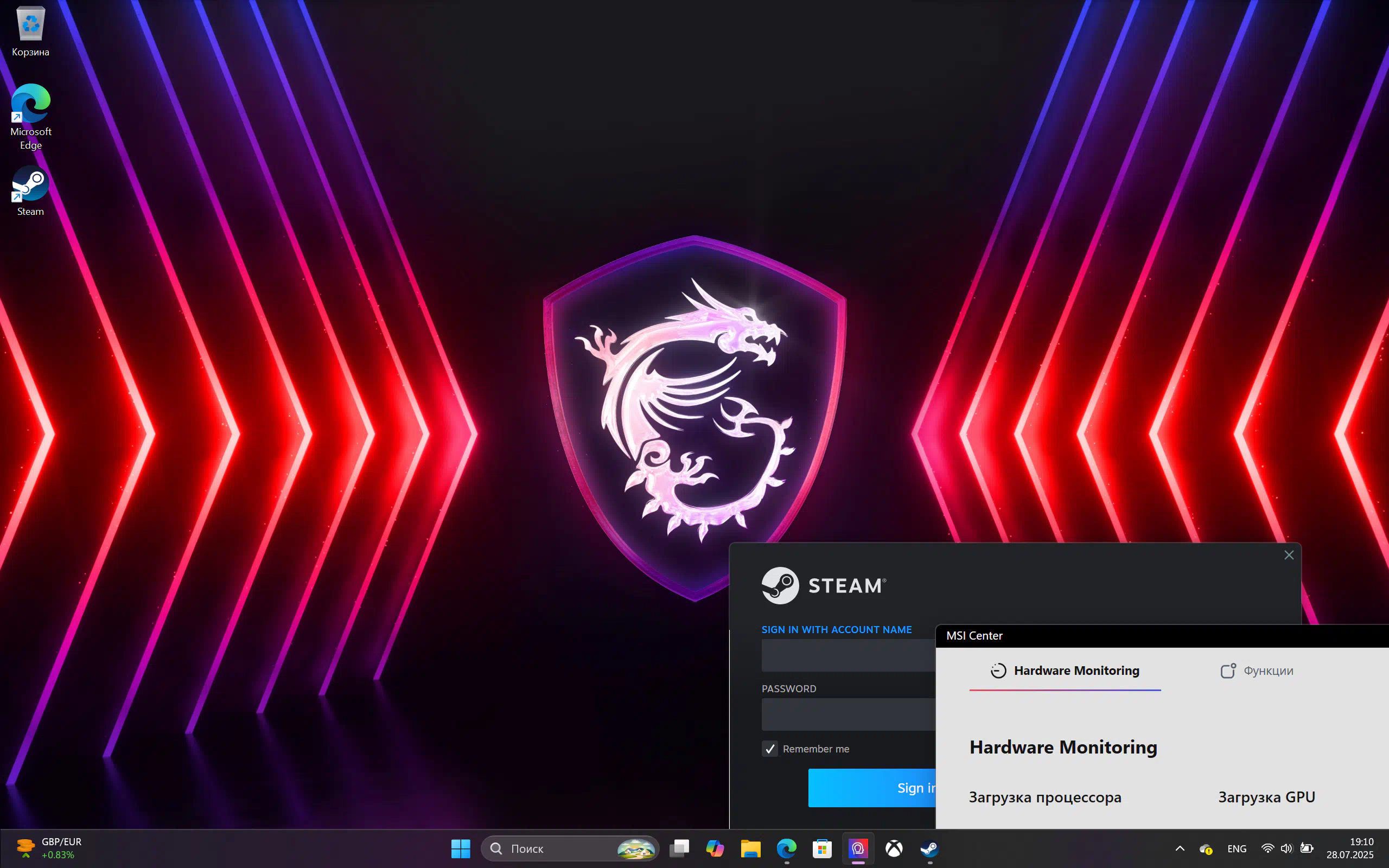
Task: Switch to the Функции tab in MSI Center
Action: pos(1257,671)
